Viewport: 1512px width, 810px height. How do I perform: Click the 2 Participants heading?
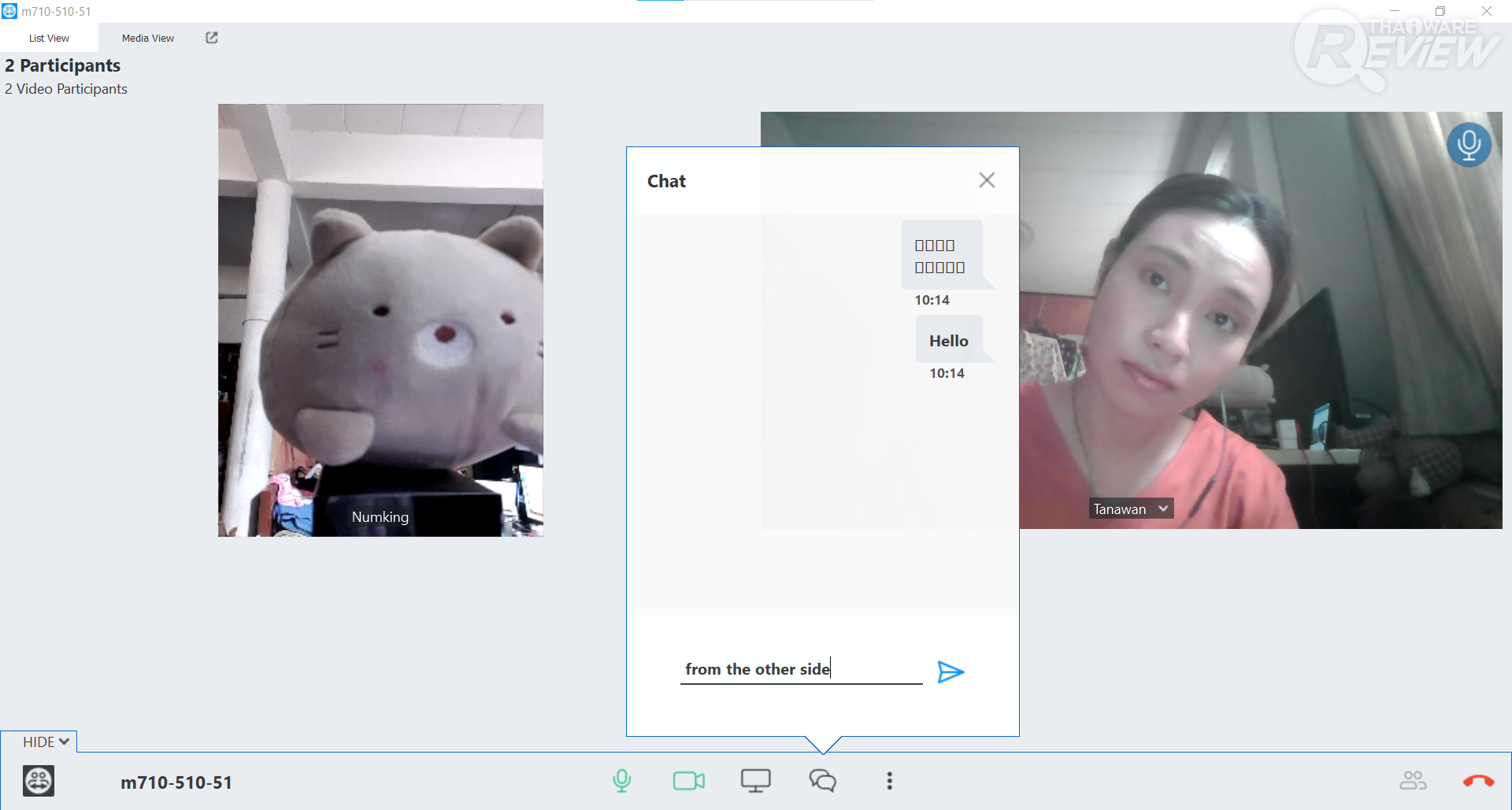pos(63,65)
